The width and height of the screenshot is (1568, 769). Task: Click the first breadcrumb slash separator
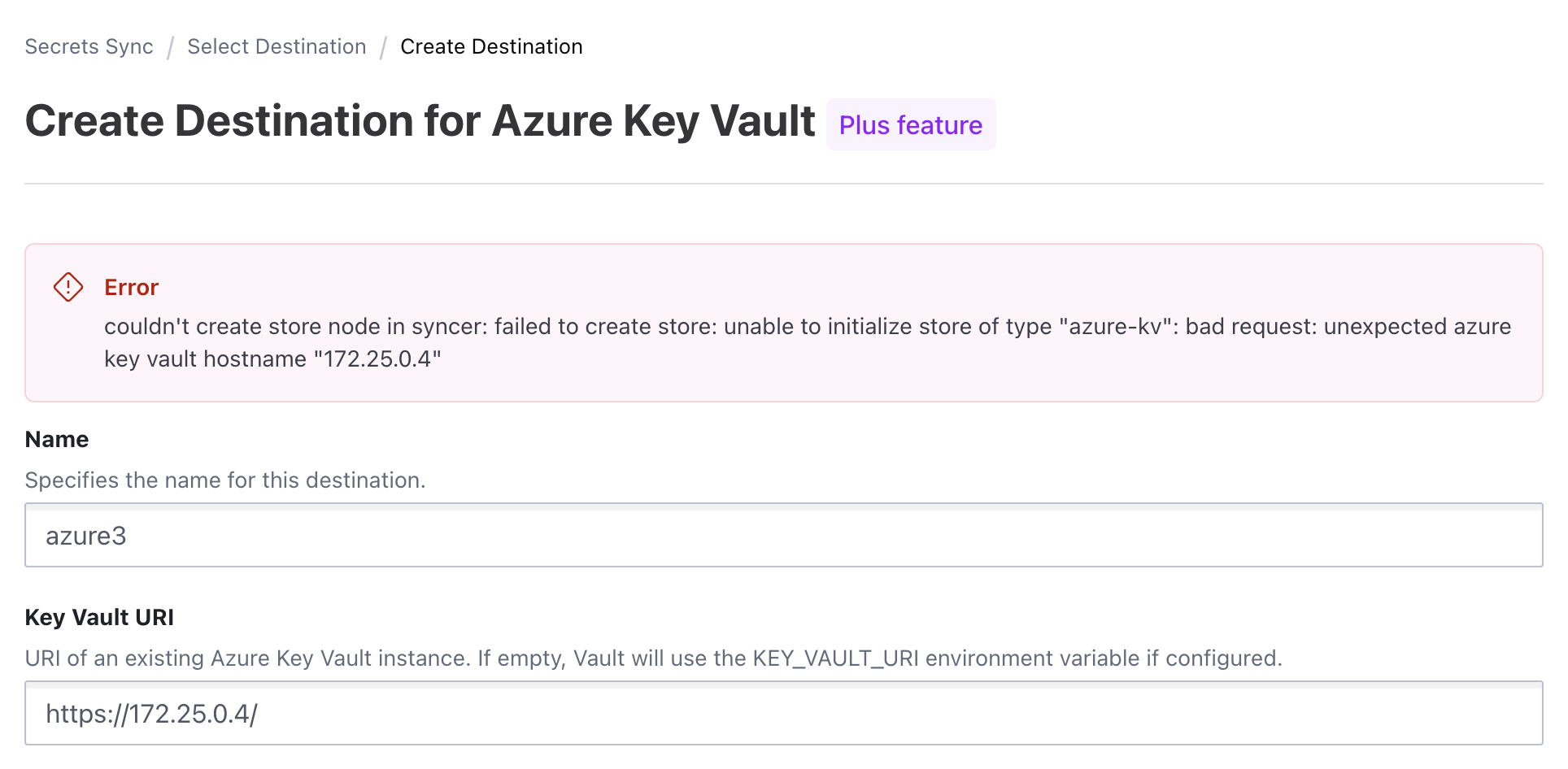[171, 47]
